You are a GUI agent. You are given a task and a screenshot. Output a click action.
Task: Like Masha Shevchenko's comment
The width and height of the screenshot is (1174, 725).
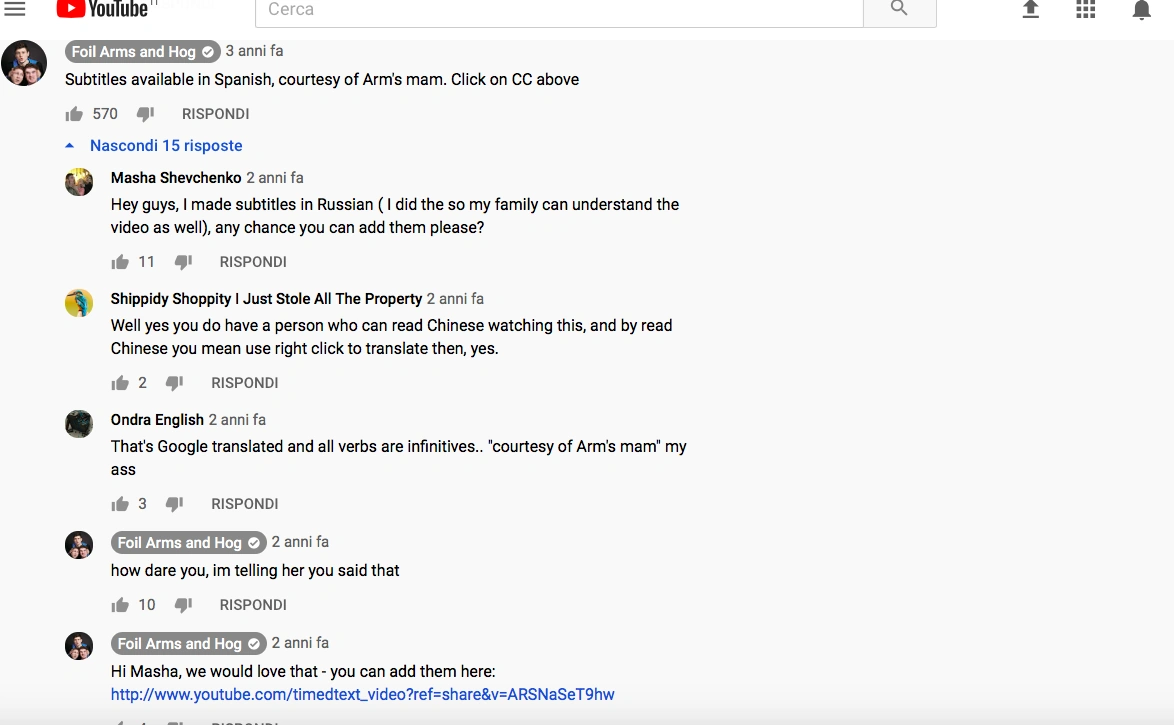[120, 262]
